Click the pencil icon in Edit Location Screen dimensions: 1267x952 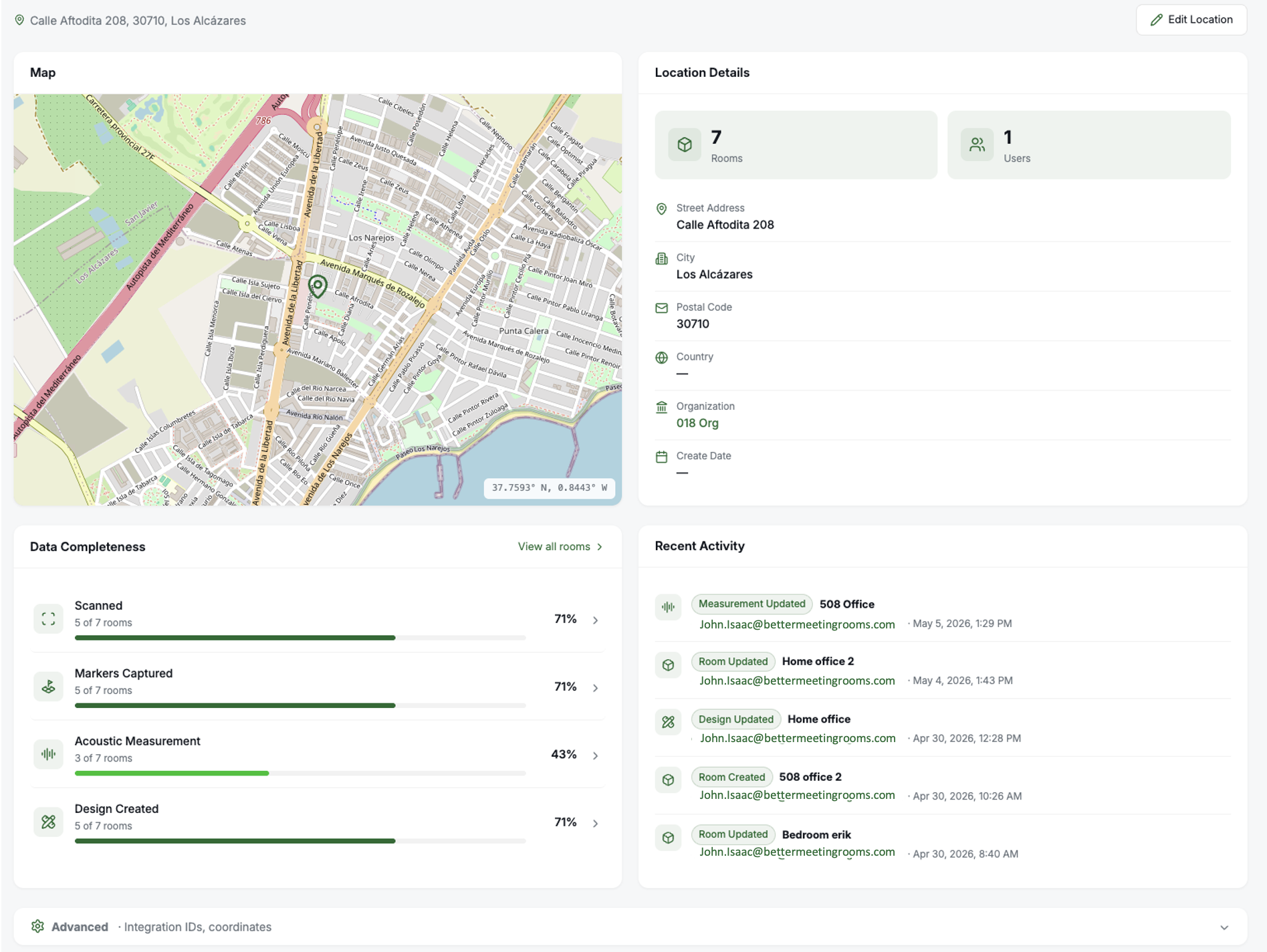tap(1156, 20)
